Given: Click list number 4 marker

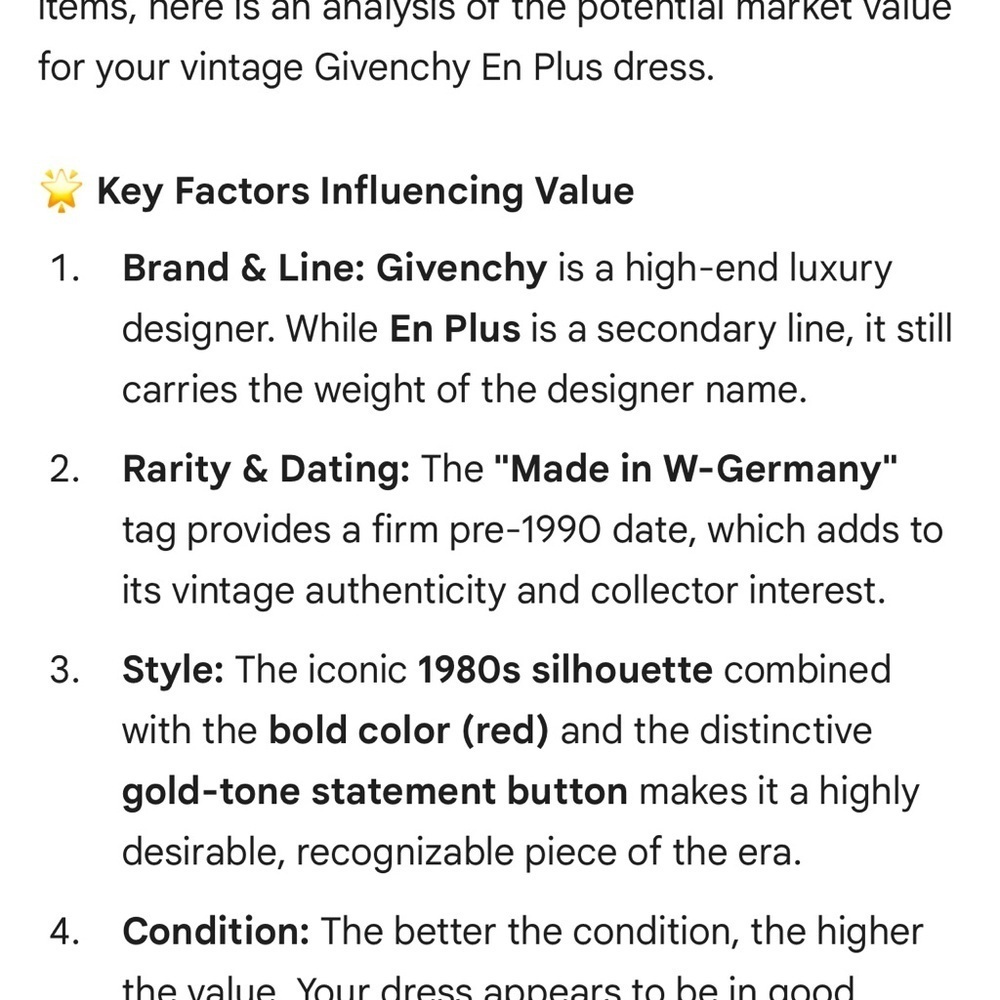Looking at the screenshot, I should (x=64, y=932).
